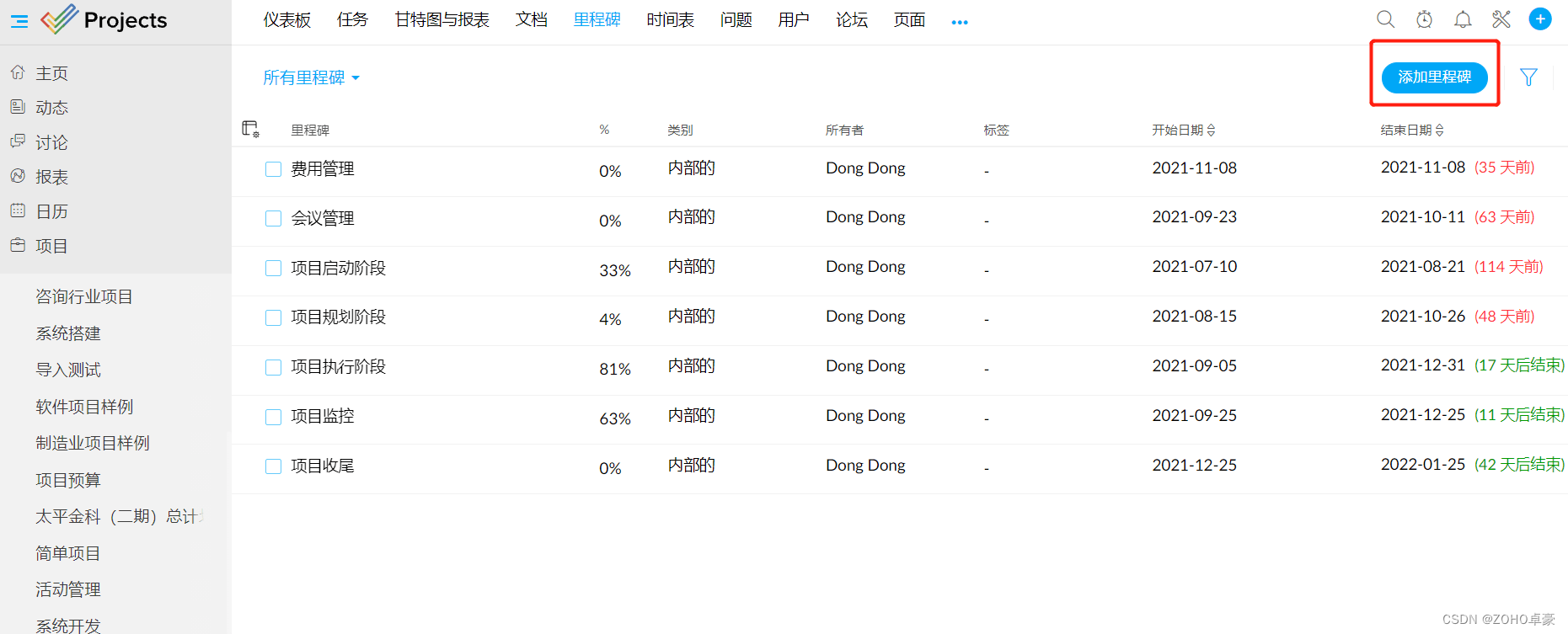Open 文档 tab
The width and height of the screenshot is (1568, 634).
(532, 19)
